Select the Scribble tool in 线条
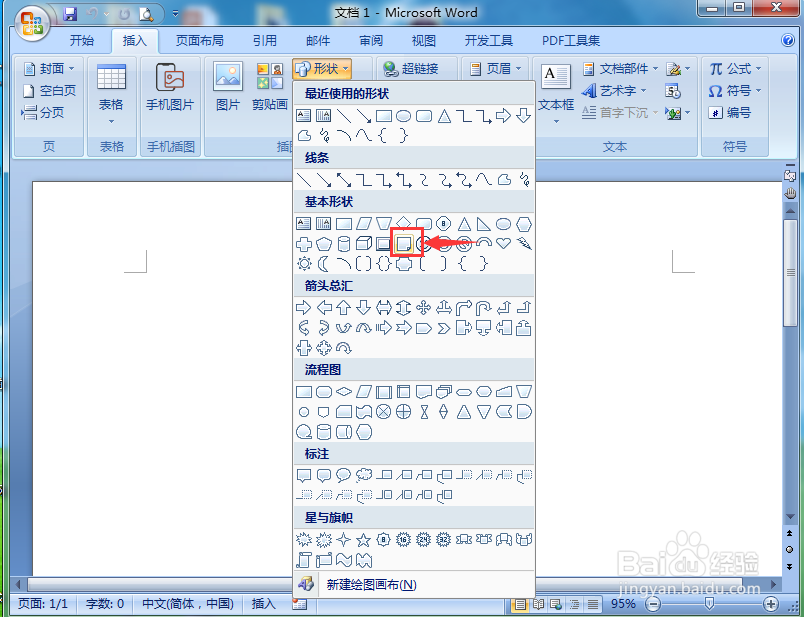804x617 pixels. (524, 180)
